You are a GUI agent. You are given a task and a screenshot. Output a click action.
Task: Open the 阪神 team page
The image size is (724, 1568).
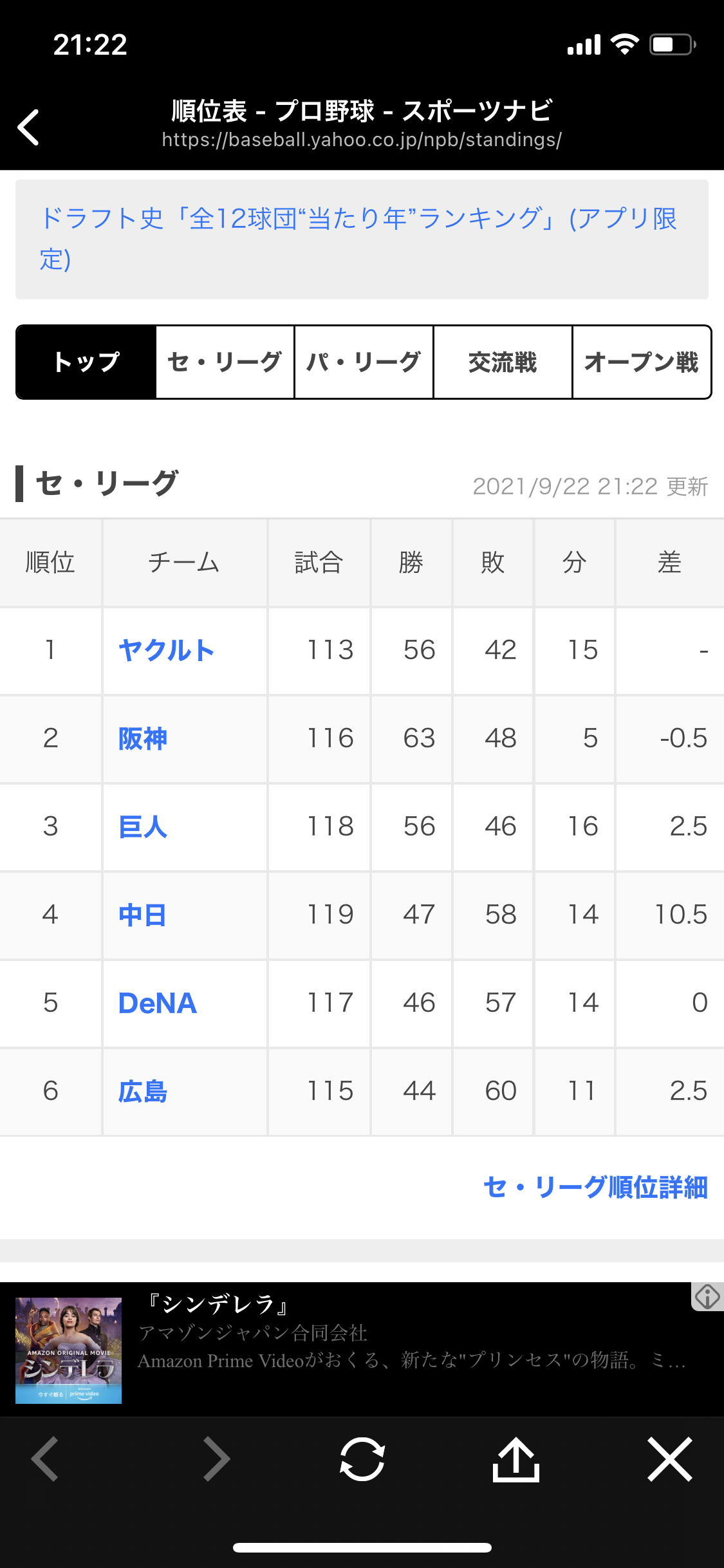pyautogui.click(x=142, y=739)
